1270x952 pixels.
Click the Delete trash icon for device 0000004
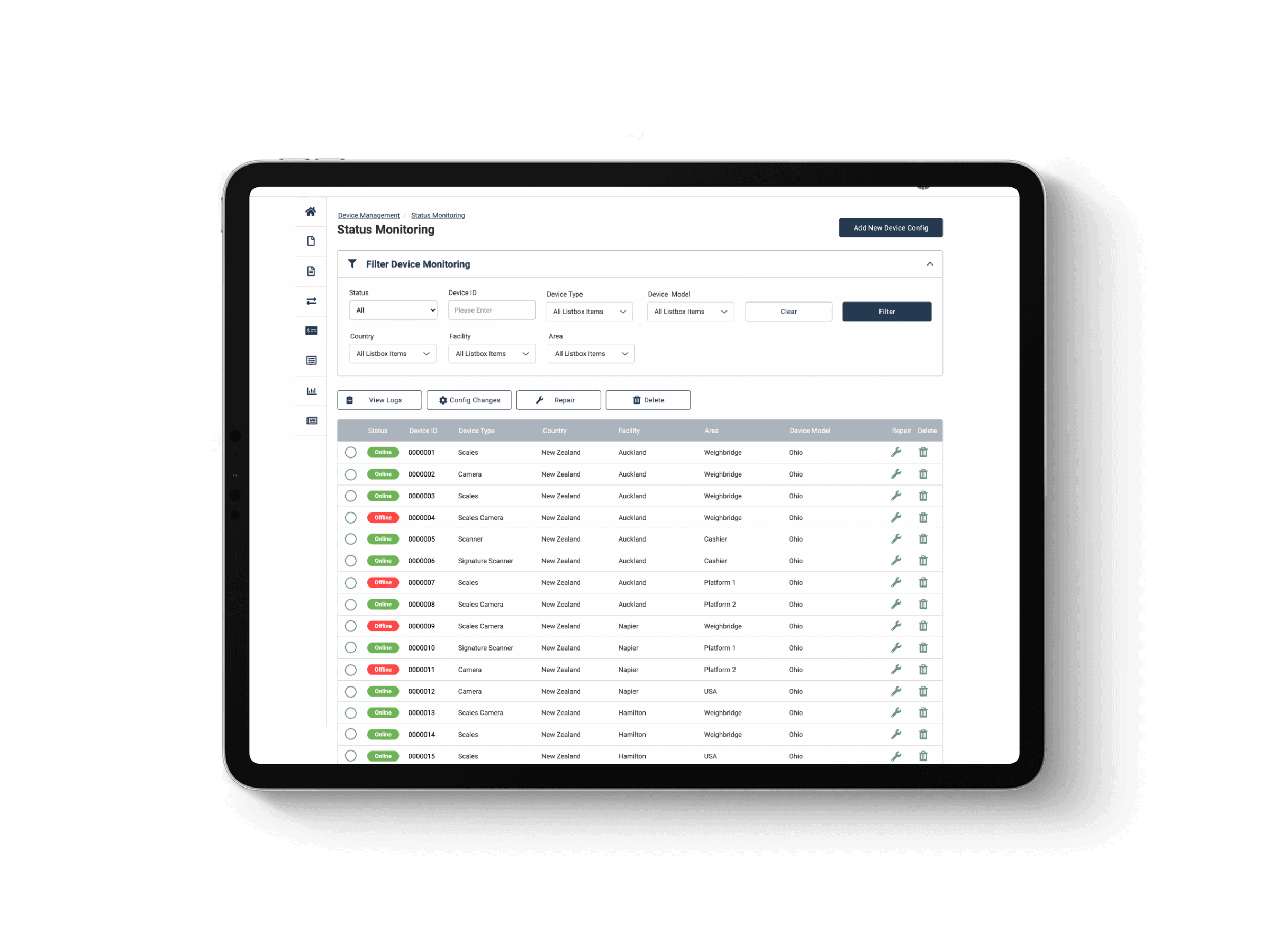[x=921, y=517]
